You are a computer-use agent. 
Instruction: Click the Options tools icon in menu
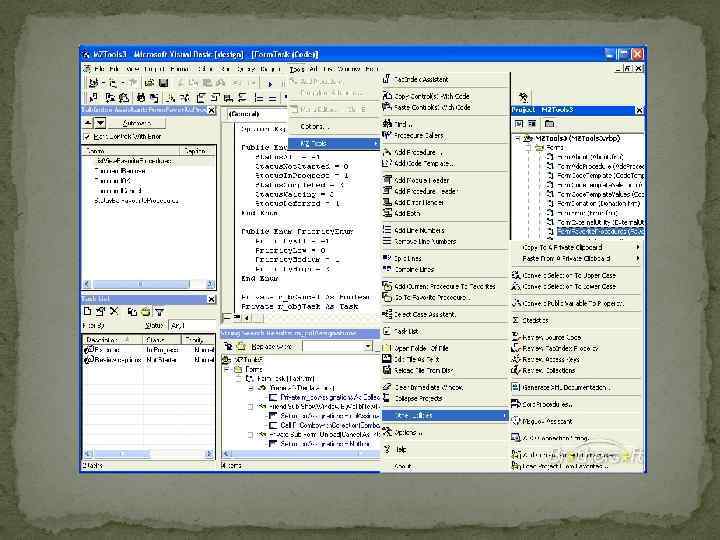[x=387, y=432]
